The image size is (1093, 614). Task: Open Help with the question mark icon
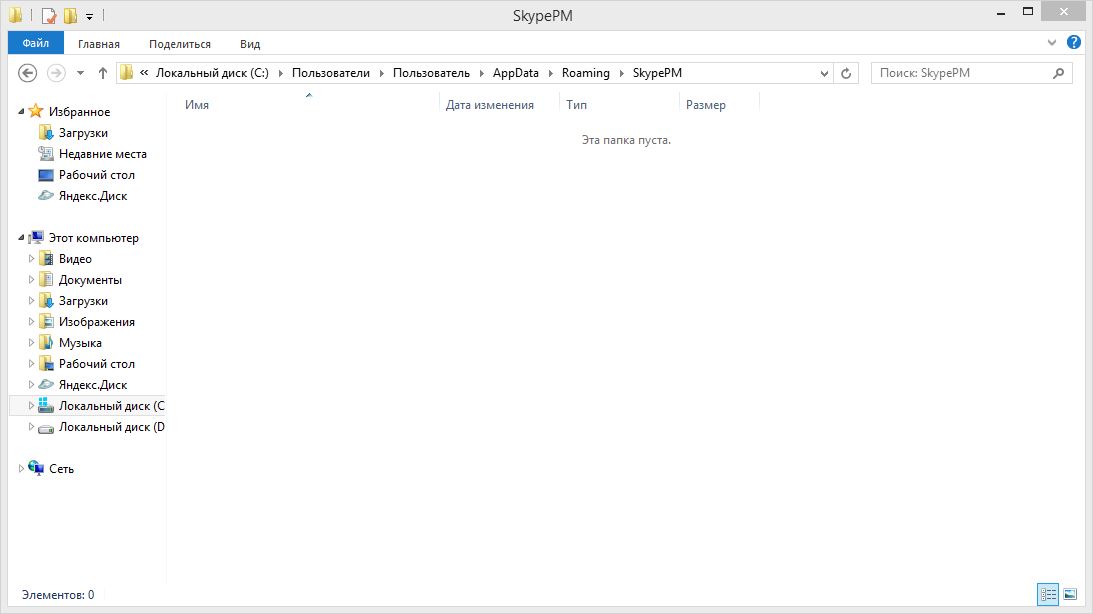point(1074,43)
